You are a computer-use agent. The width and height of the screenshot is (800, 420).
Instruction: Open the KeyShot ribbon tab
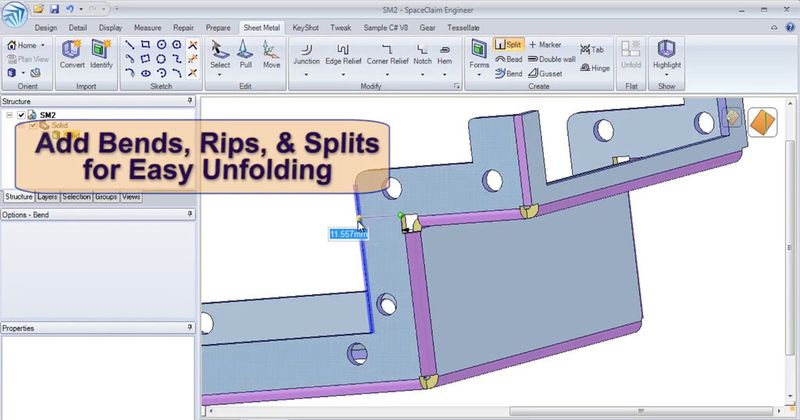[305, 28]
